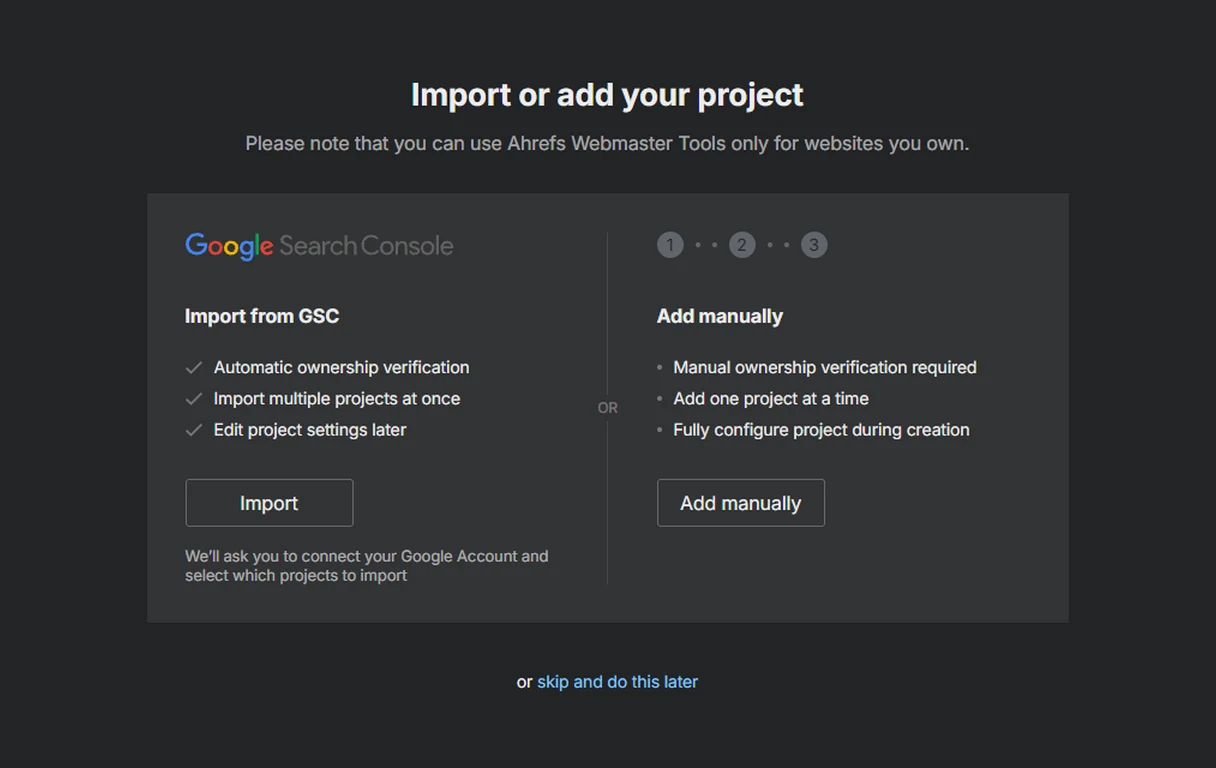Click the Google Search Console logo
Screen dimensions: 1216x768
click(319, 246)
